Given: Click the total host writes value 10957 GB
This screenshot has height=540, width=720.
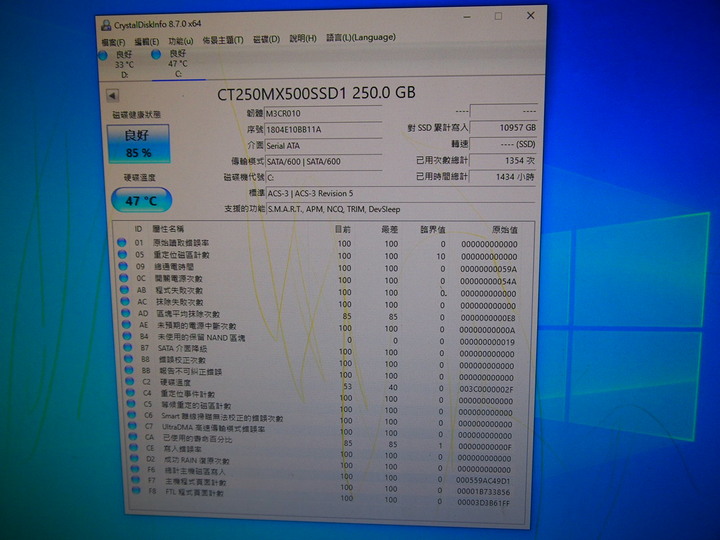Looking at the screenshot, I should click(x=503, y=128).
